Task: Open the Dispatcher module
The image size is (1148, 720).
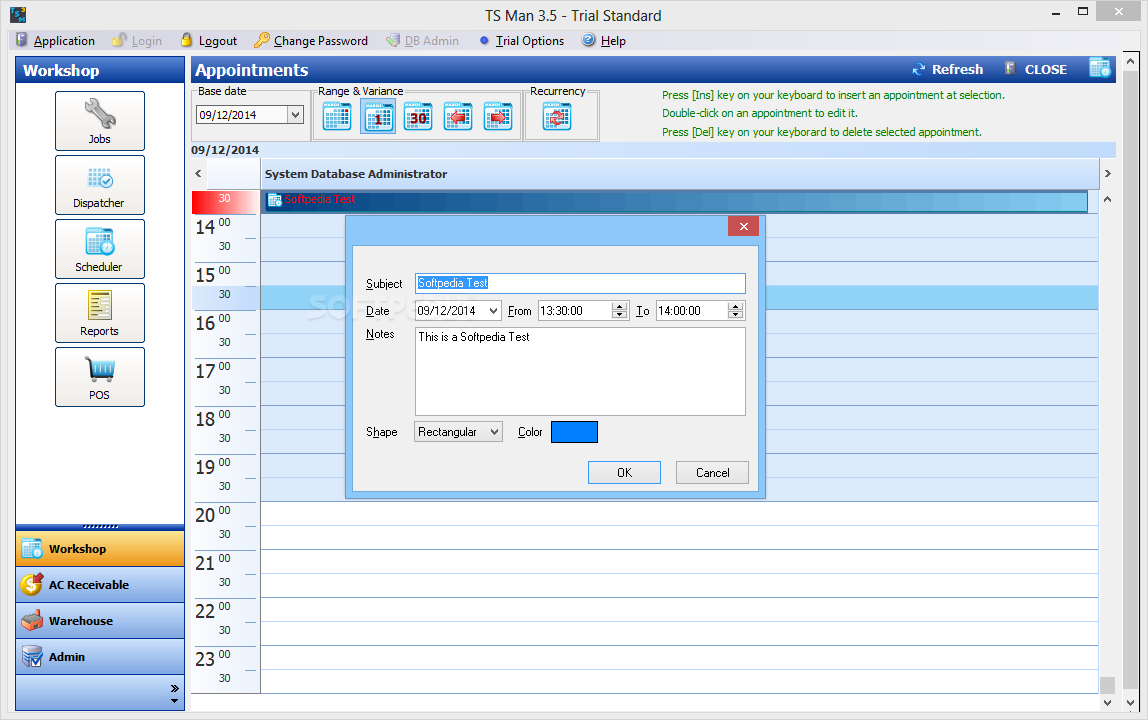Action: (x=100, y=185)
